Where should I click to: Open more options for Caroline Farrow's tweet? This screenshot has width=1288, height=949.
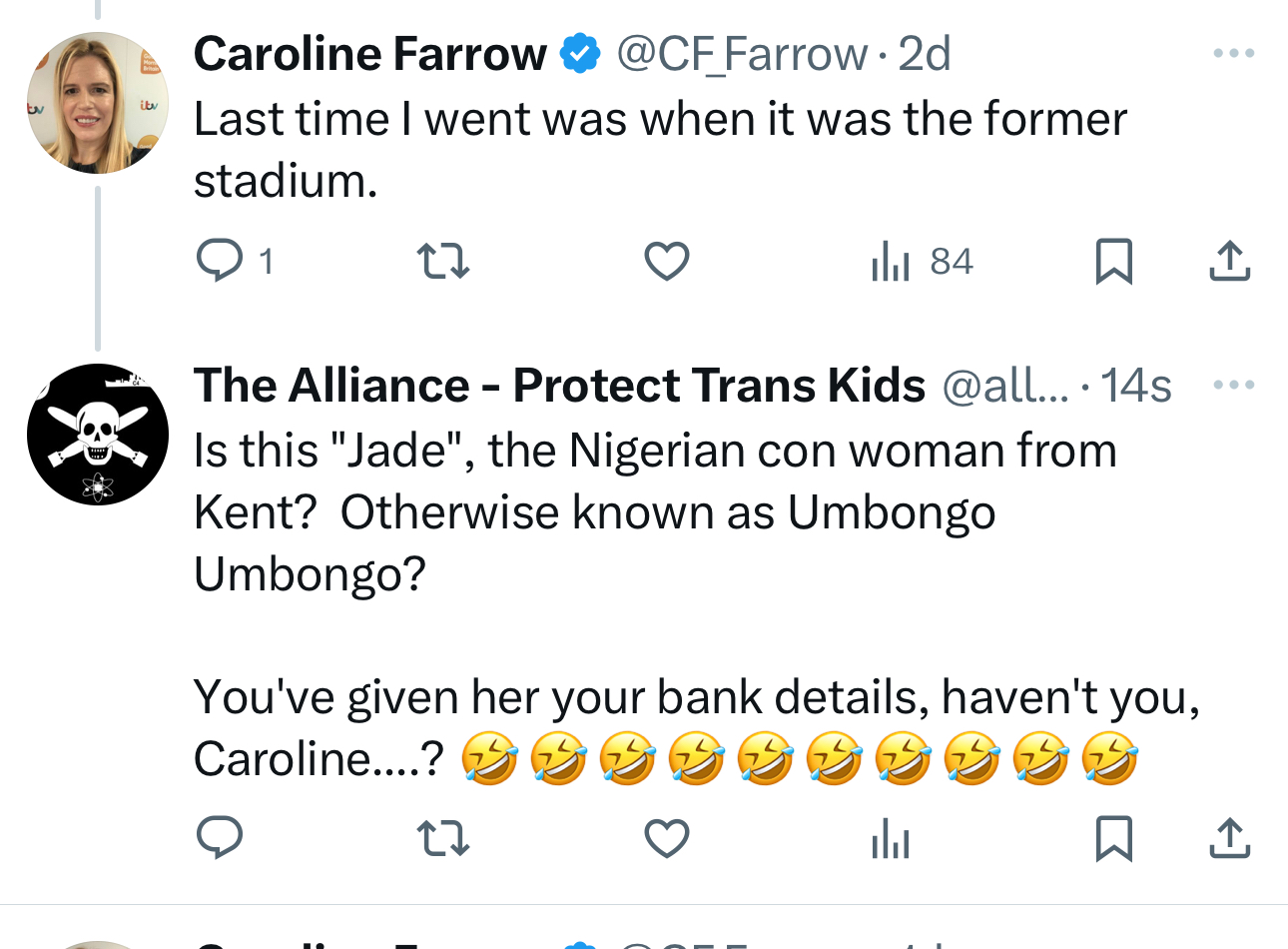(1233, 53)
